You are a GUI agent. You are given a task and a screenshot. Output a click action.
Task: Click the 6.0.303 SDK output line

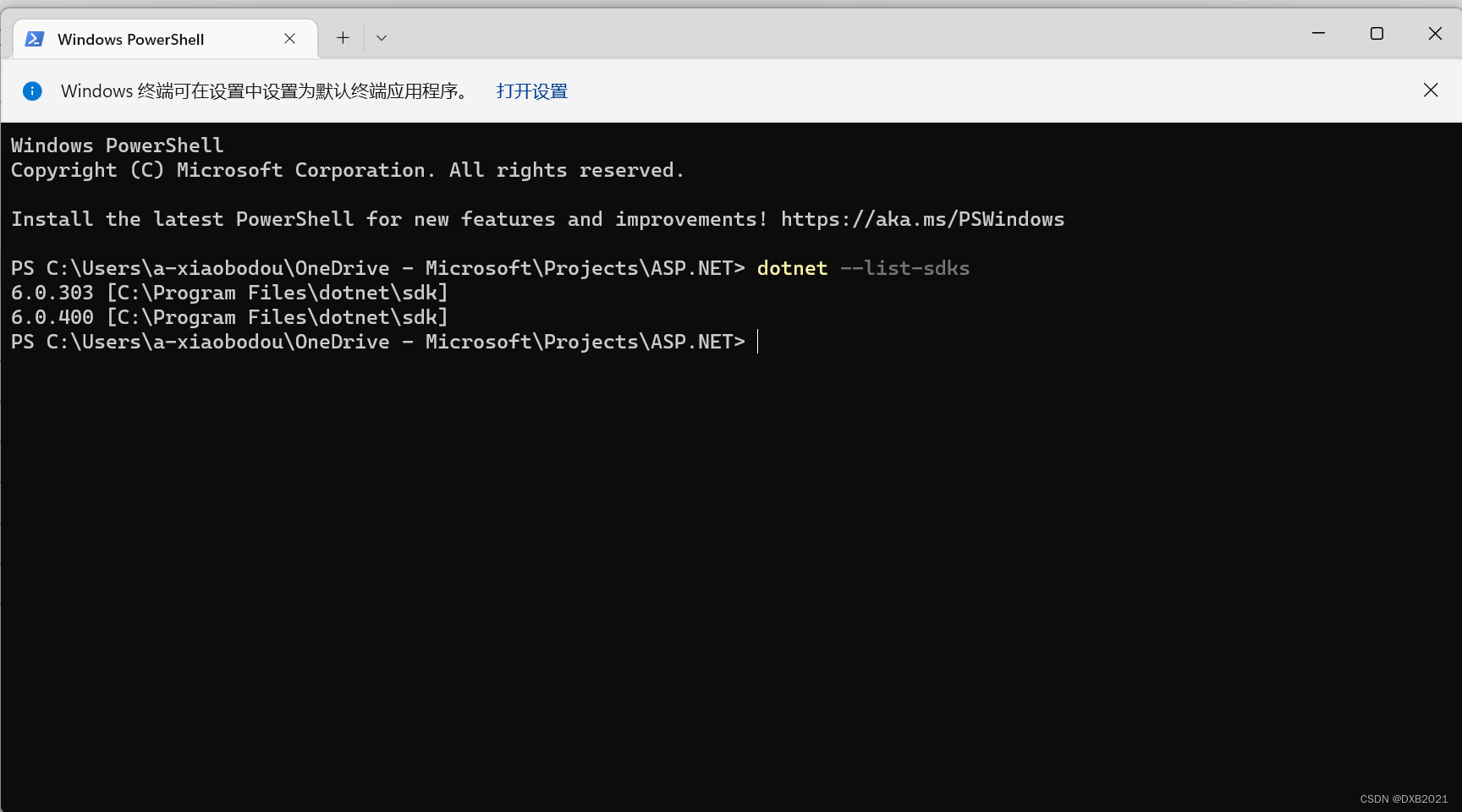coord(229,293)
